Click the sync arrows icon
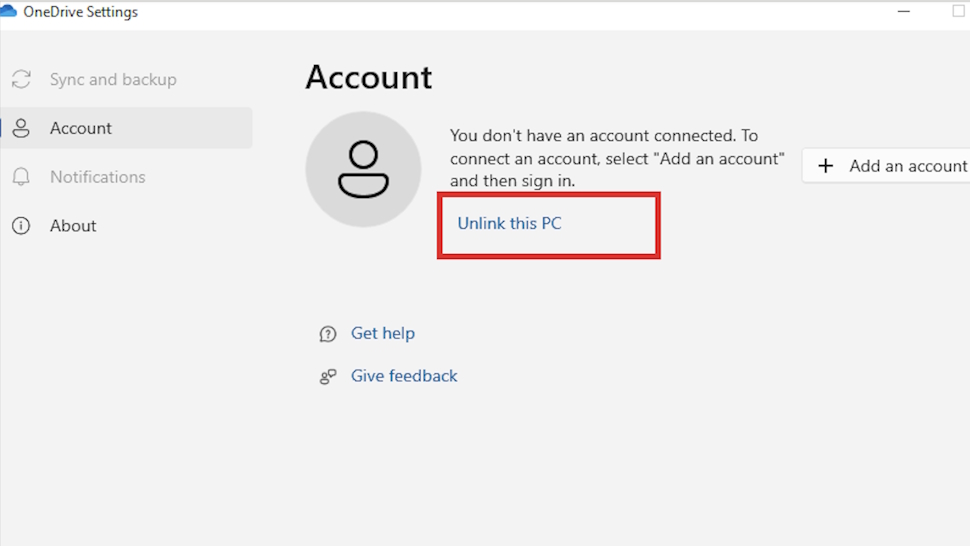 pos(21,79)
